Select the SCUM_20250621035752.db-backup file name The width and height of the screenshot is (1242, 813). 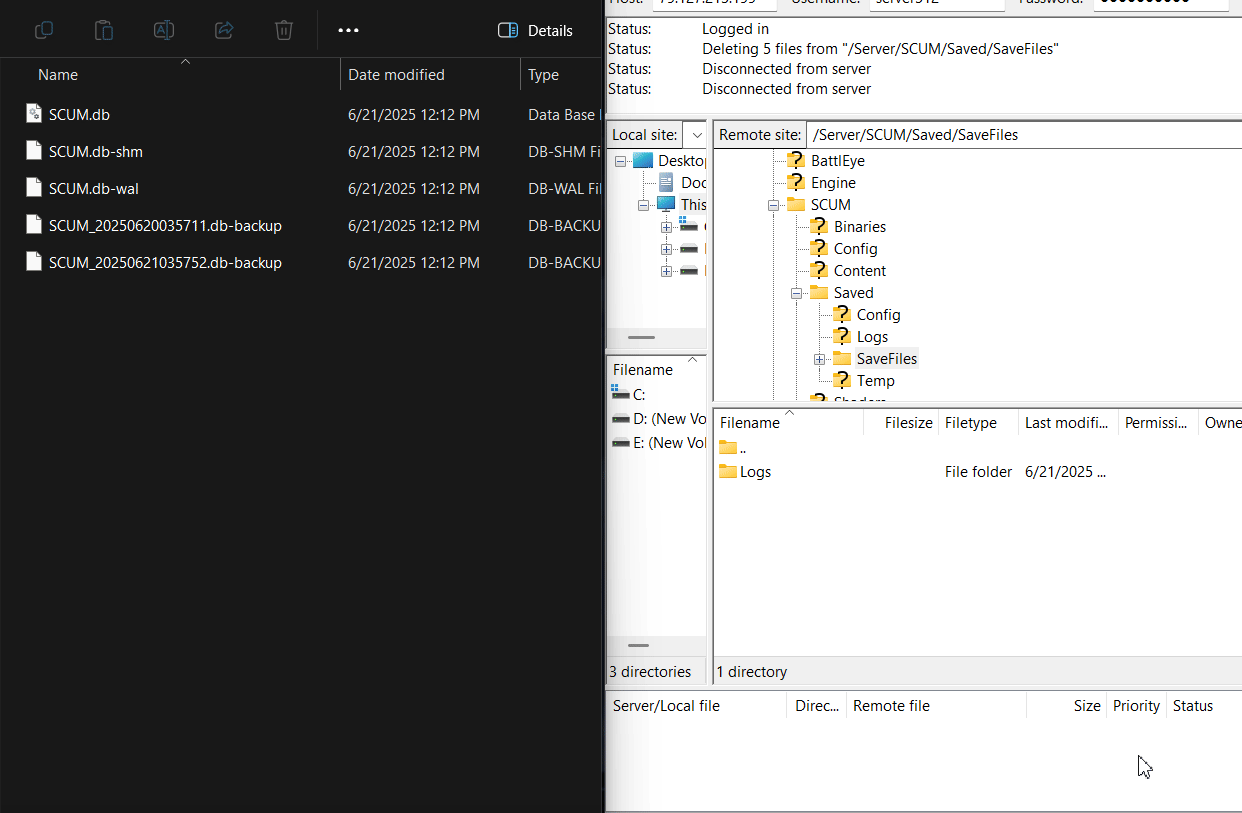click(x=165, y=263)
